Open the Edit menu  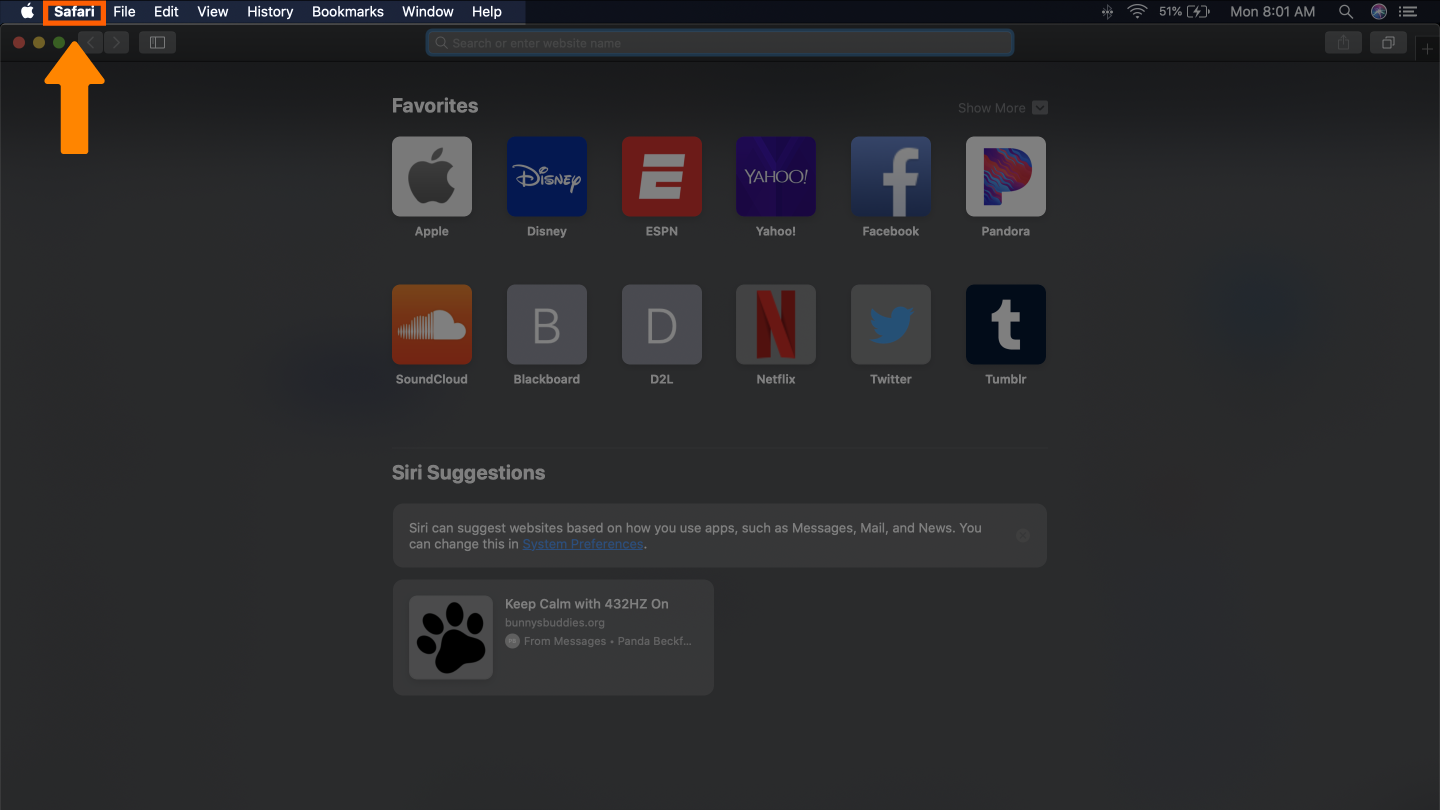166,12
